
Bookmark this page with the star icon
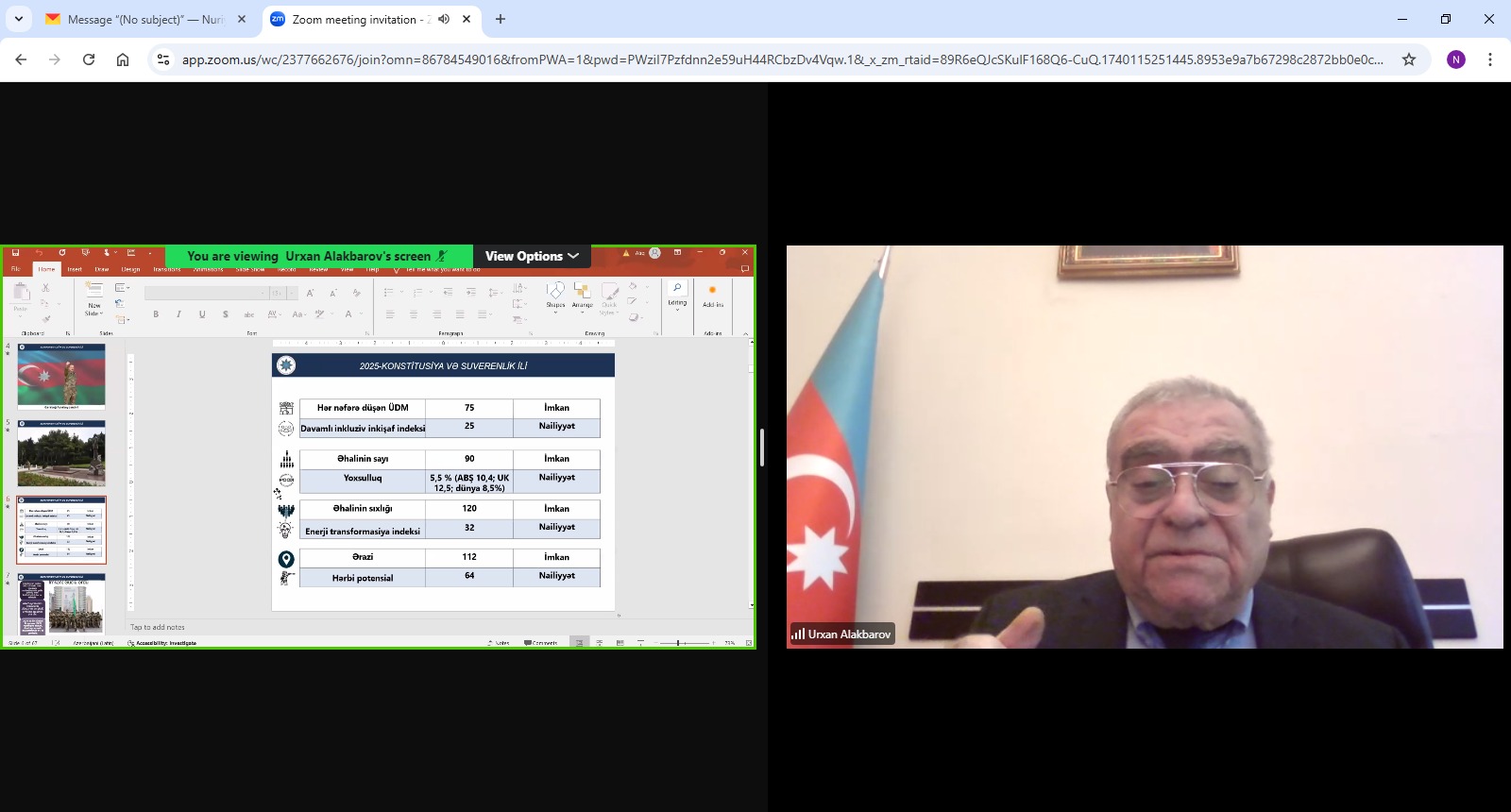tap(1409, 59)
